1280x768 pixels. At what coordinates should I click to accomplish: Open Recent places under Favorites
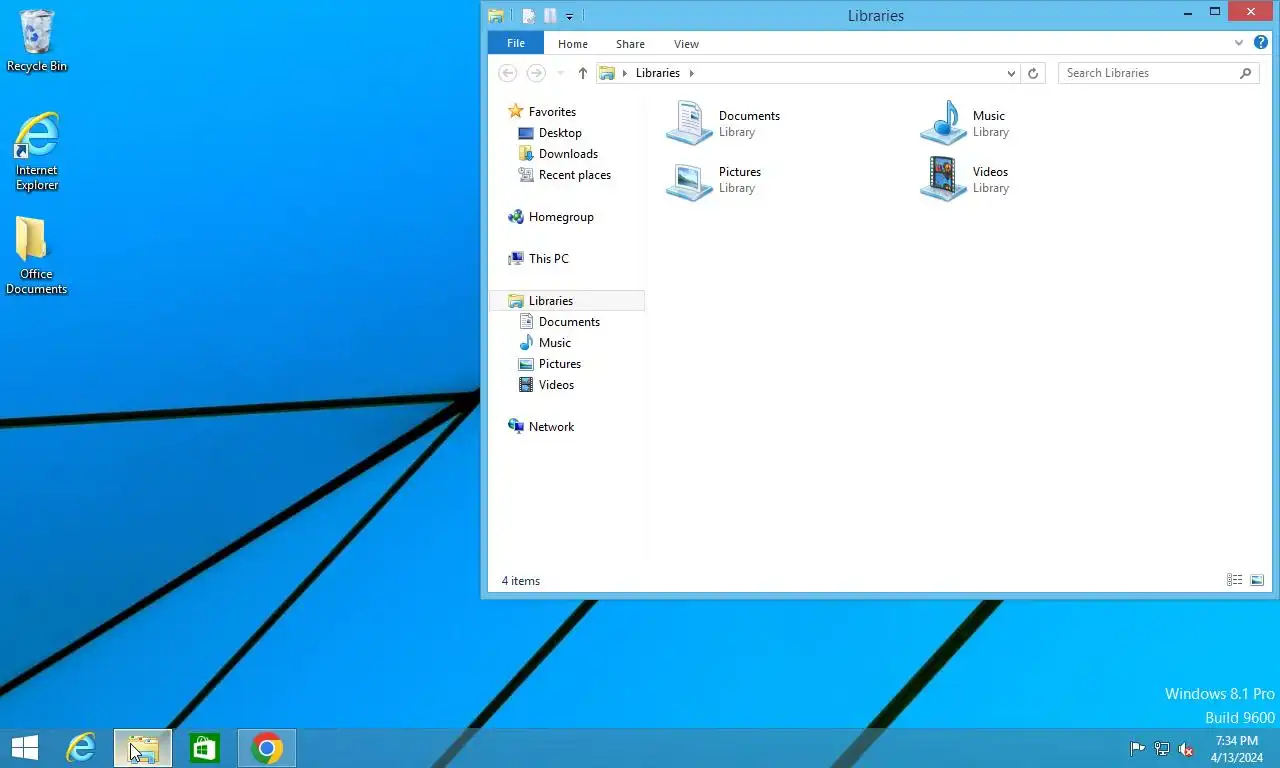pos(565,175)
